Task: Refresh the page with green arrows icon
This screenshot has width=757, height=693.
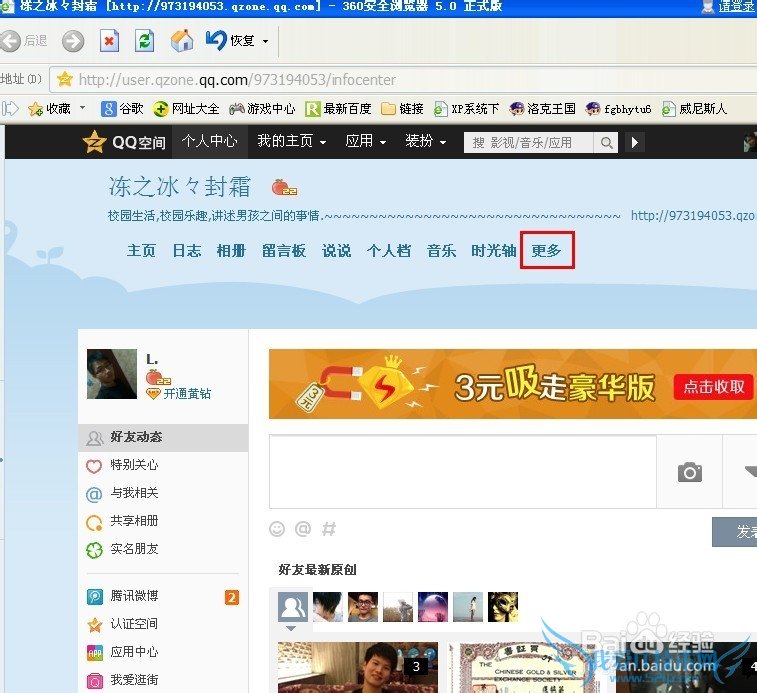Action: click(144, 41)
